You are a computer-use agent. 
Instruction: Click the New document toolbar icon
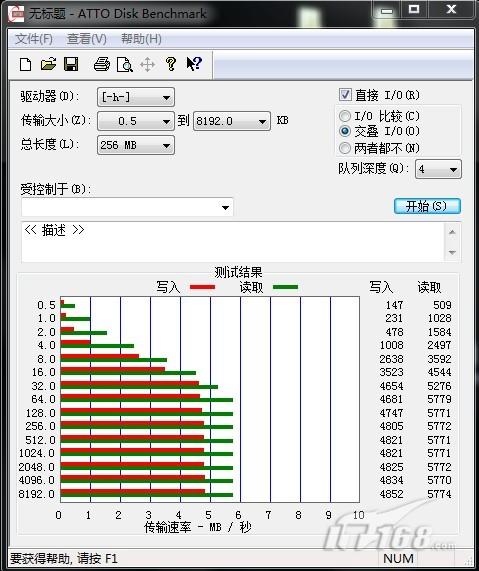pyautogui.click(x=25, y=65)
